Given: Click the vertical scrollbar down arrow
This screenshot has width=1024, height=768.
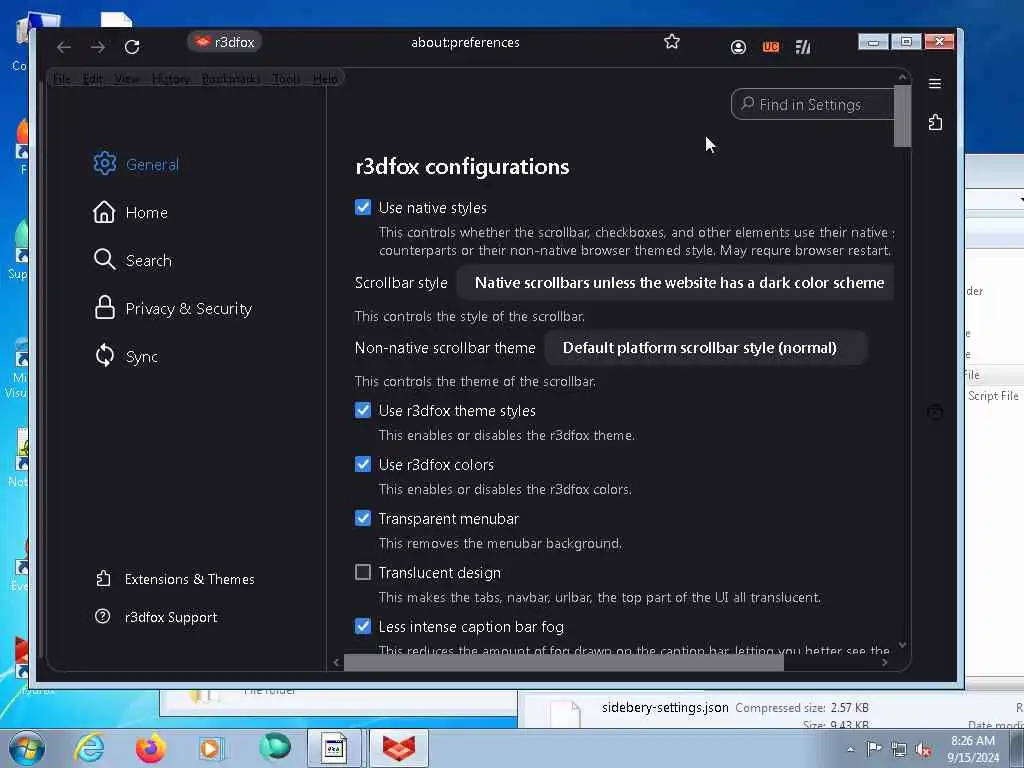Looking at the screenshot, I should (903, 645).
